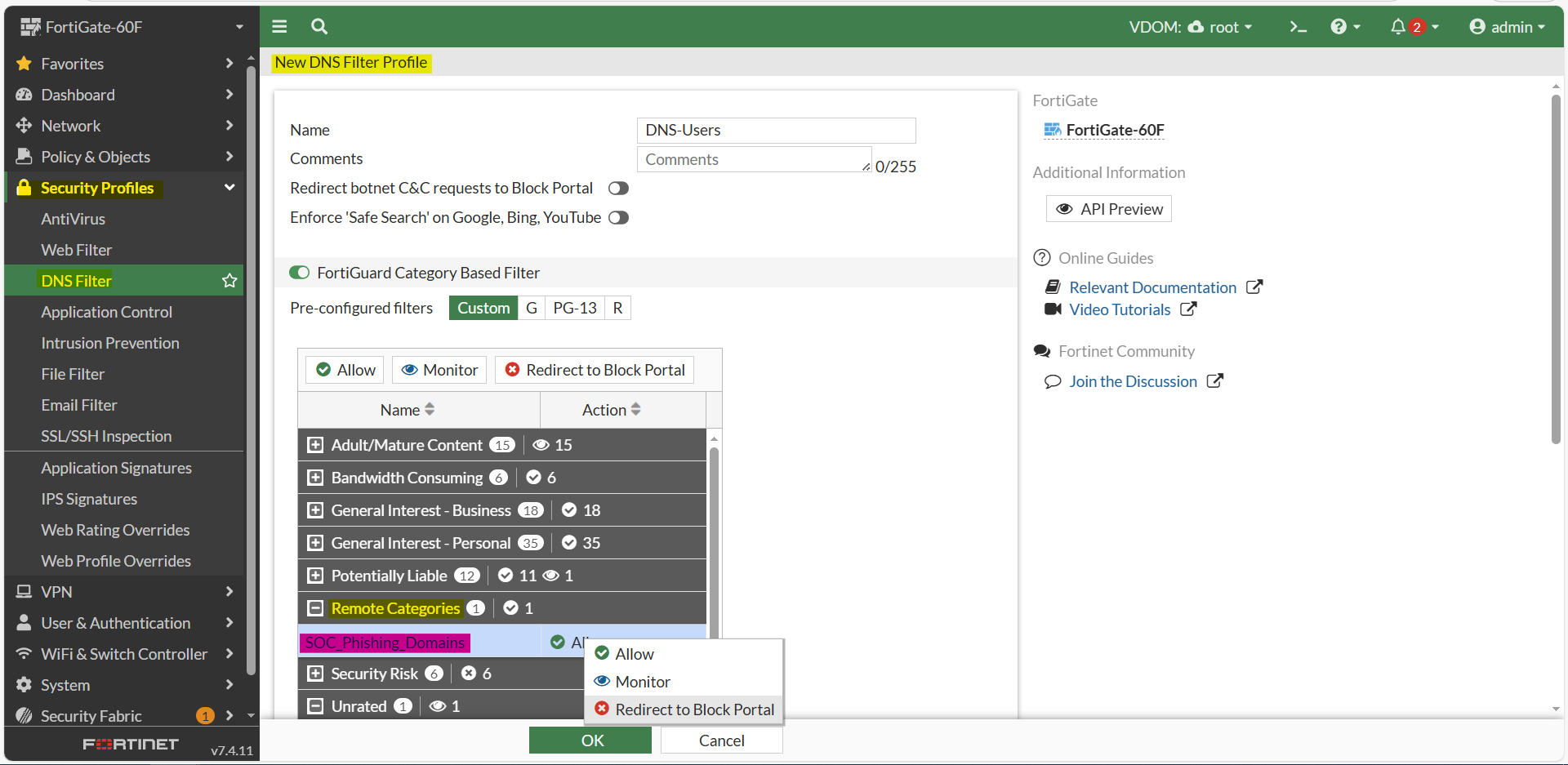Click the Favorites star icon in sidebar
Image resolution: width=1568 pixels, height=765 pixels.
24,64
